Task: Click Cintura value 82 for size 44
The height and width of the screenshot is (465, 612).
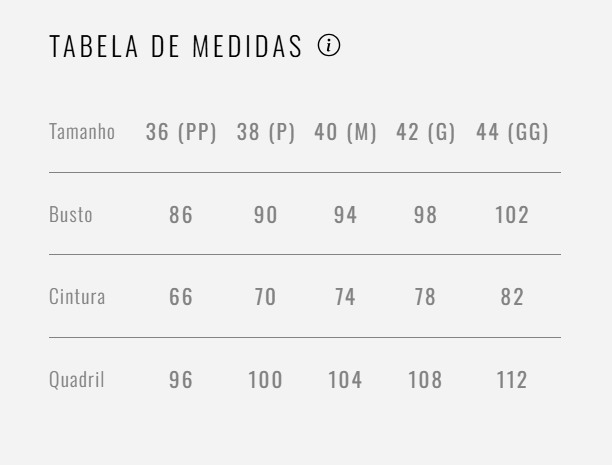Action: click(512, 297)
